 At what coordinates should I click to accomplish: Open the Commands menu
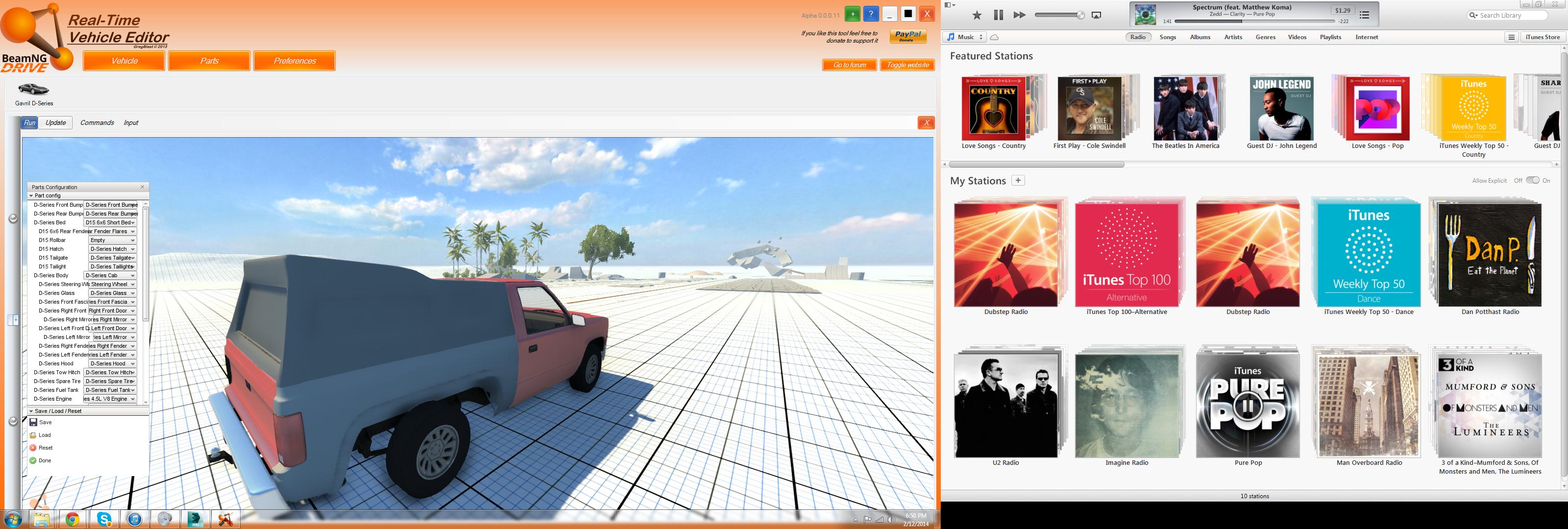tap(97, 123)
